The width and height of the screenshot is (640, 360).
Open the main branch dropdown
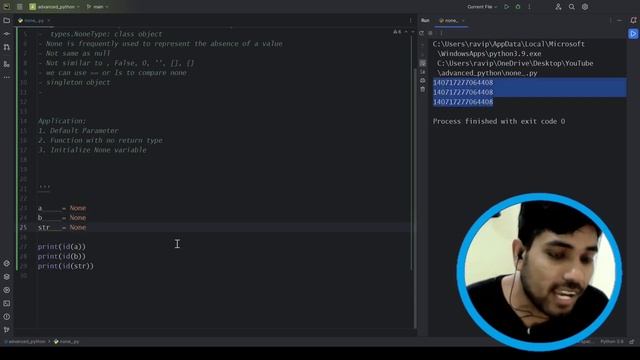98,7
